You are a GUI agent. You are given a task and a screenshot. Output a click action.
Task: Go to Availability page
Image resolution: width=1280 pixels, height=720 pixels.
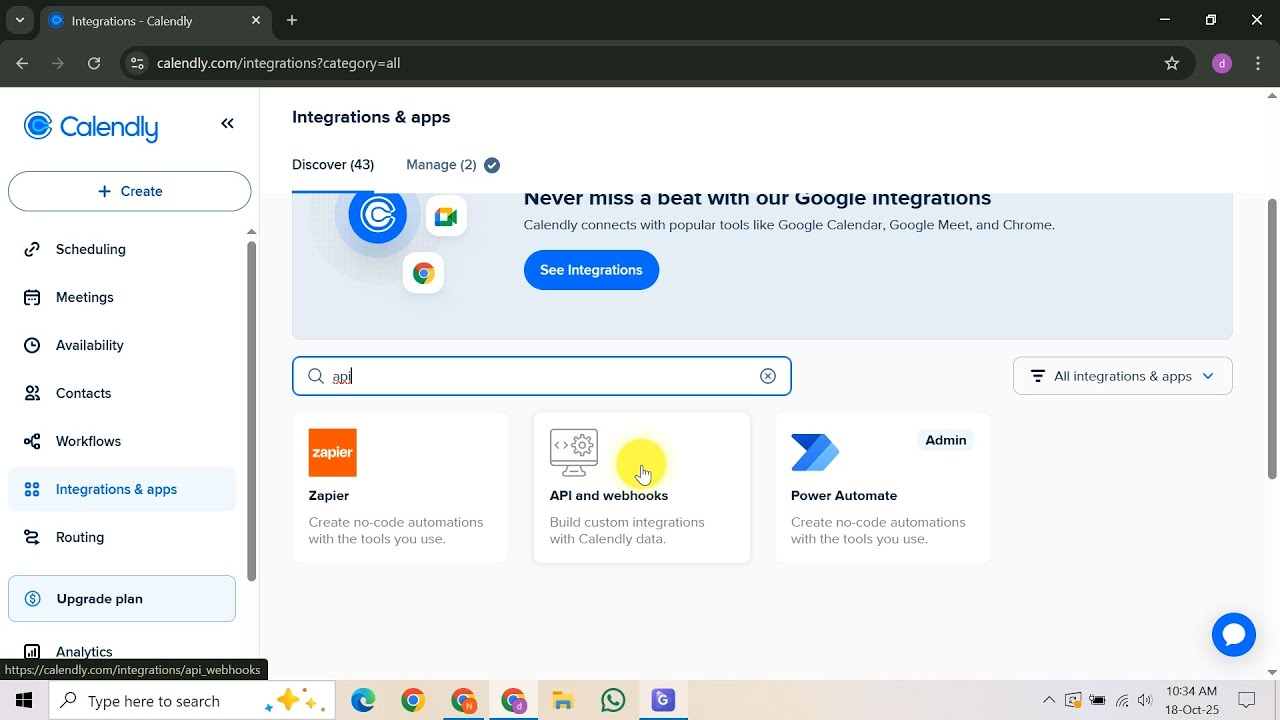89,345
